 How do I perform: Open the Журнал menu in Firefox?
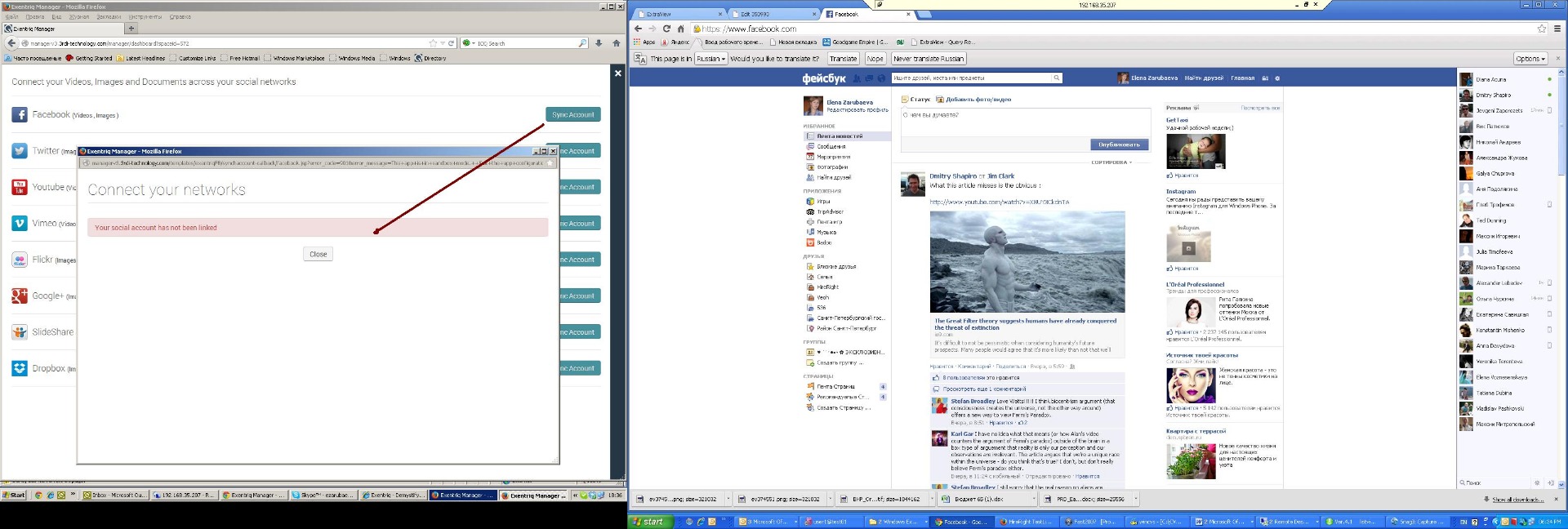tap(79, 16)
